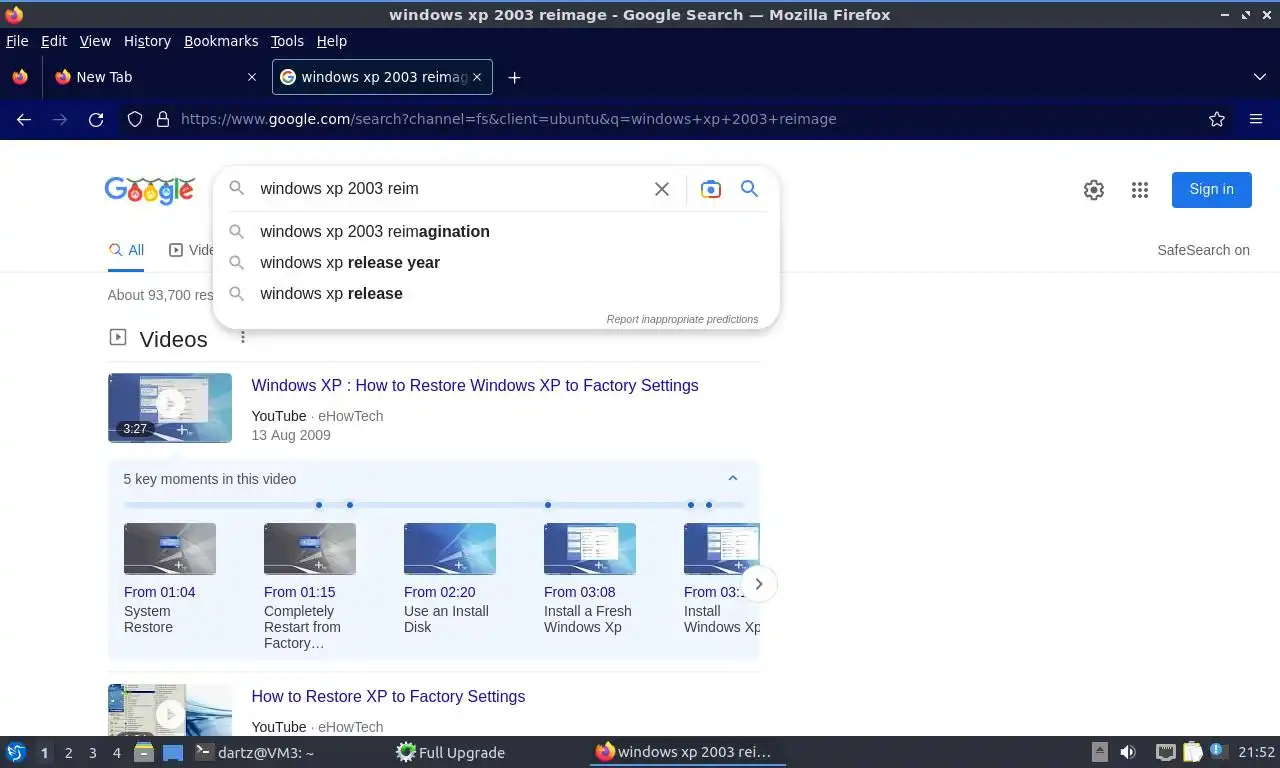Viewport: 1280px width, 768px height.
Task: Choose suggestion windows xp 2003 reimagination
Action: [496, 231]
